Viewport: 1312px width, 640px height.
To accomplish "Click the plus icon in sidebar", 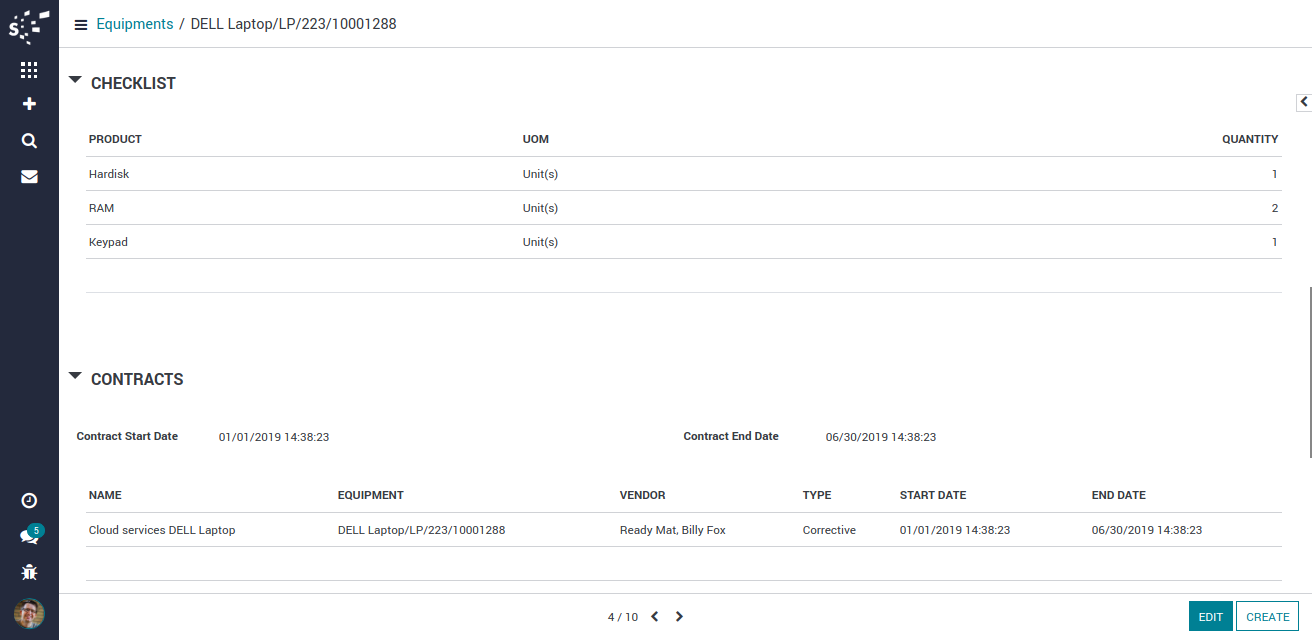I will [x=29, y=104].
